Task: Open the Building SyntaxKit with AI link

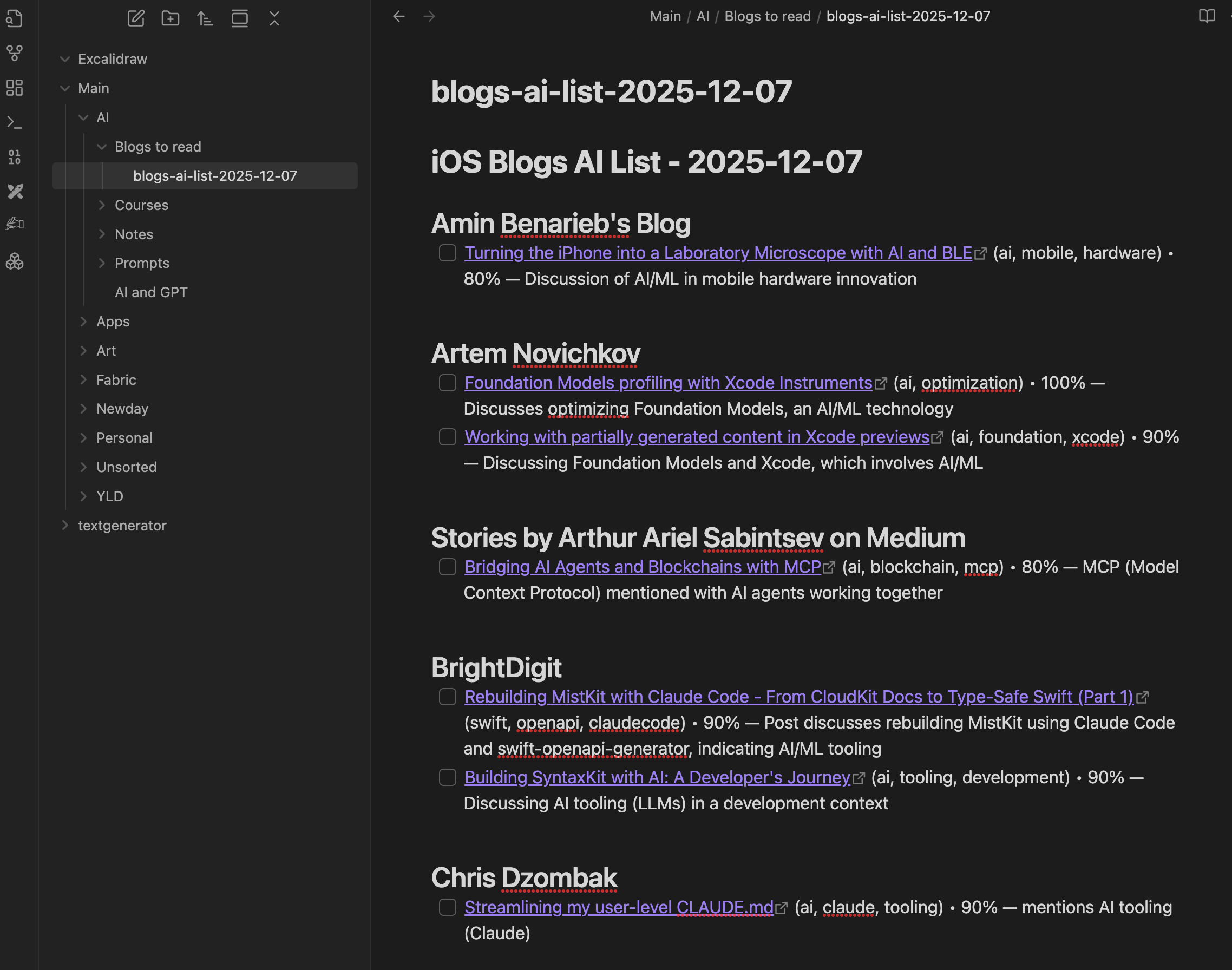Action: 657,777
